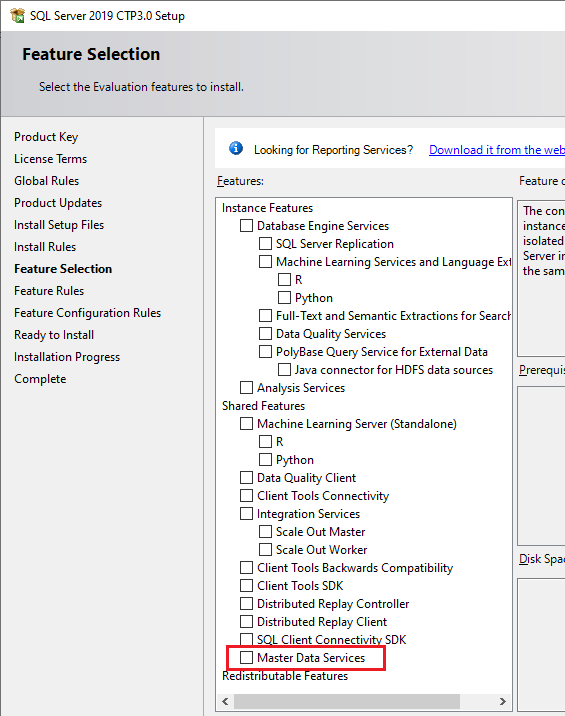Tick the Integration Services checkbox
This screenshot has height=716, width=565.
click(x=247, y=514)
